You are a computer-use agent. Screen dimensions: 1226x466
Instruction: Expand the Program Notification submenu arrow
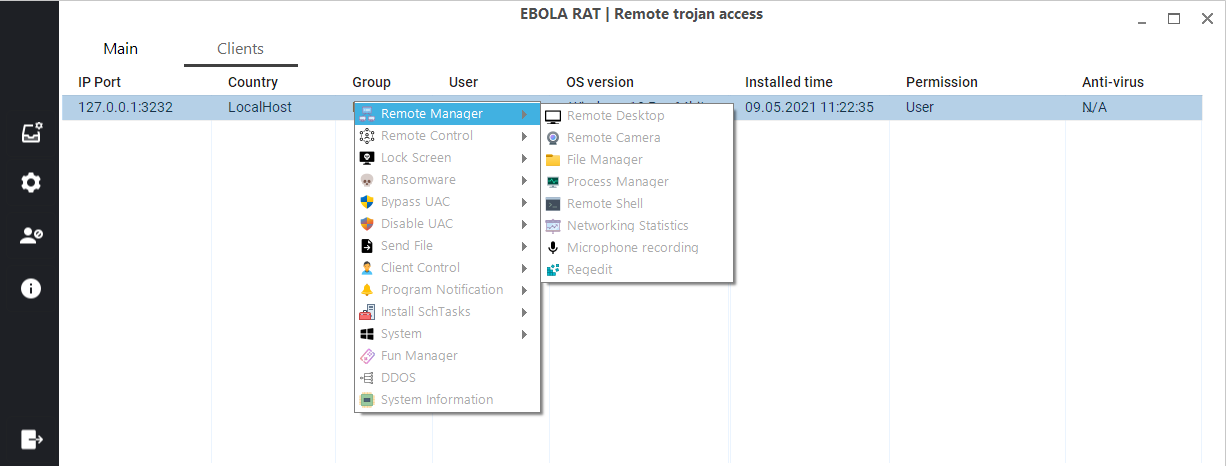[525, 290]
